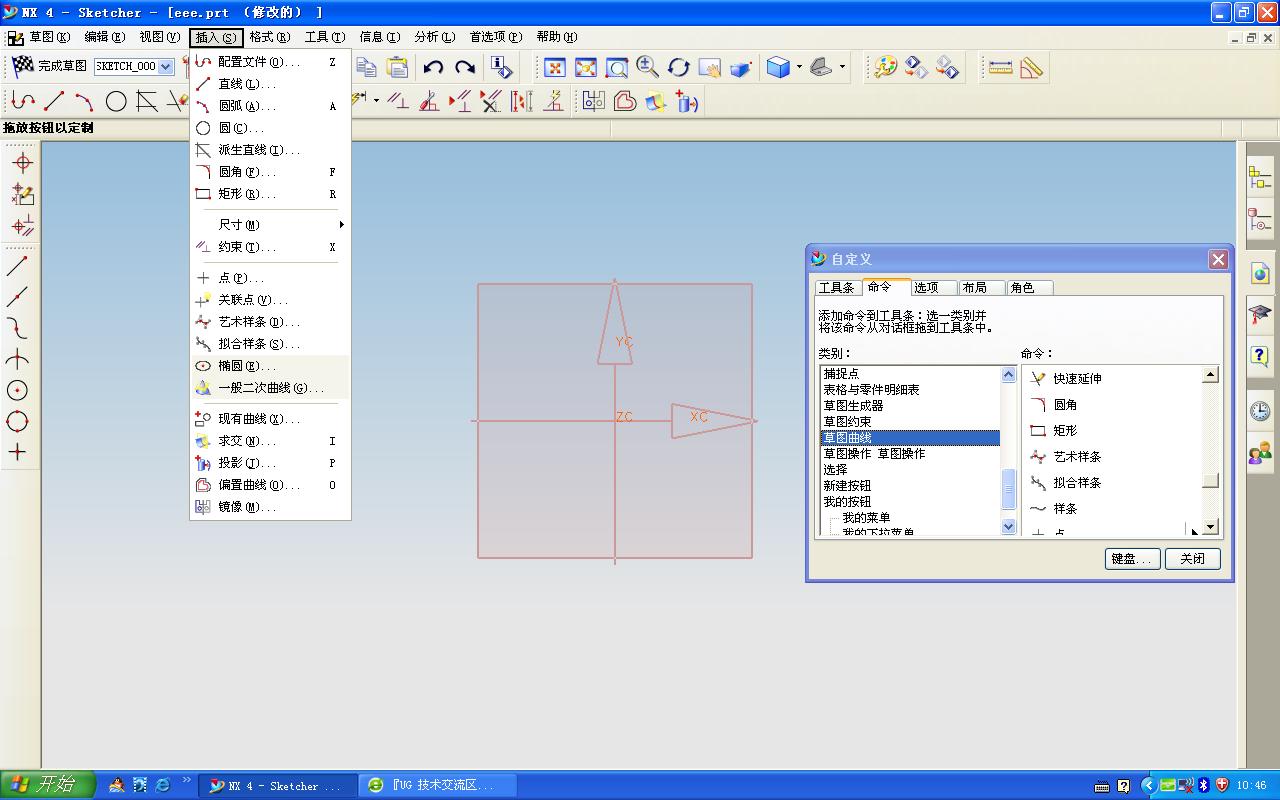Open the Internet Explorer icon on right sidebar

click(x=1260, y=272)
